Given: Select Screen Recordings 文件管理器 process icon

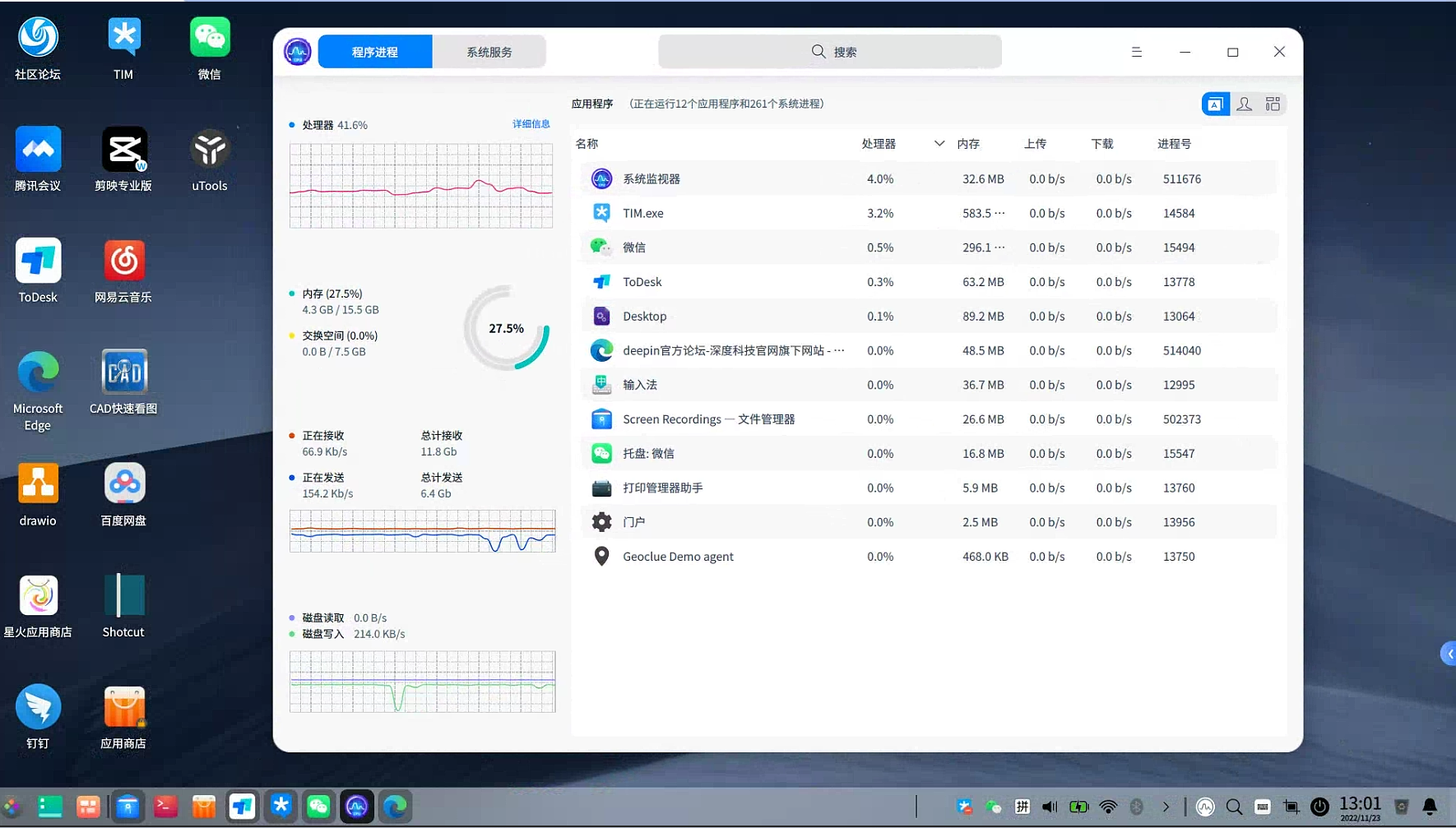Looking at the screenshot, I should click(x=601, y=419).
